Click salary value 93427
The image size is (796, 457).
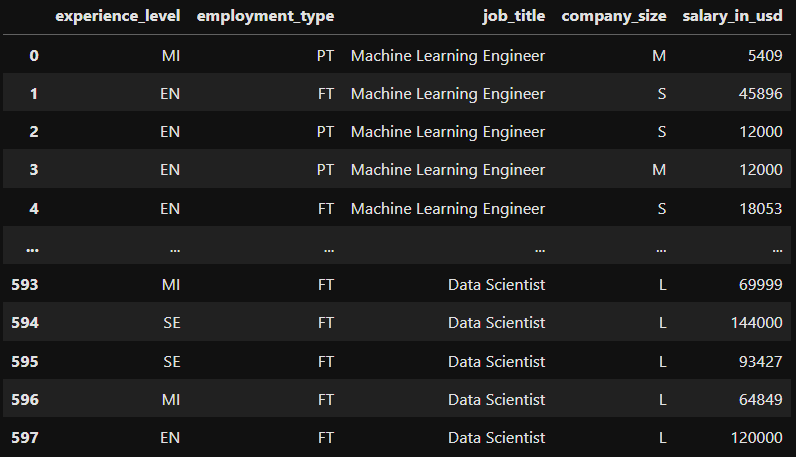tap(760, 361)
